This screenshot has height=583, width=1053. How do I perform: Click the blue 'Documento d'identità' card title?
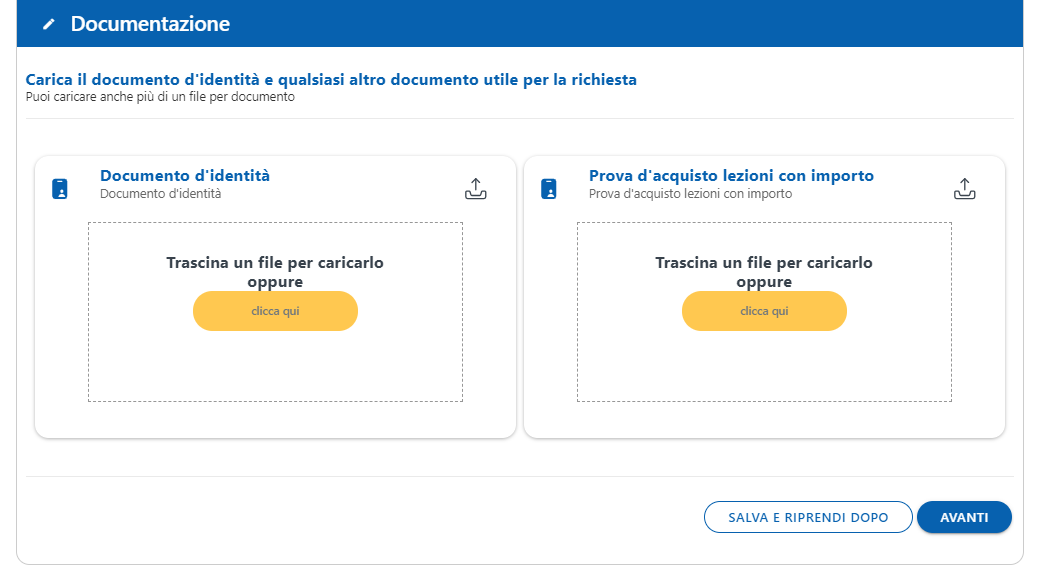click(x=185, y=176)
